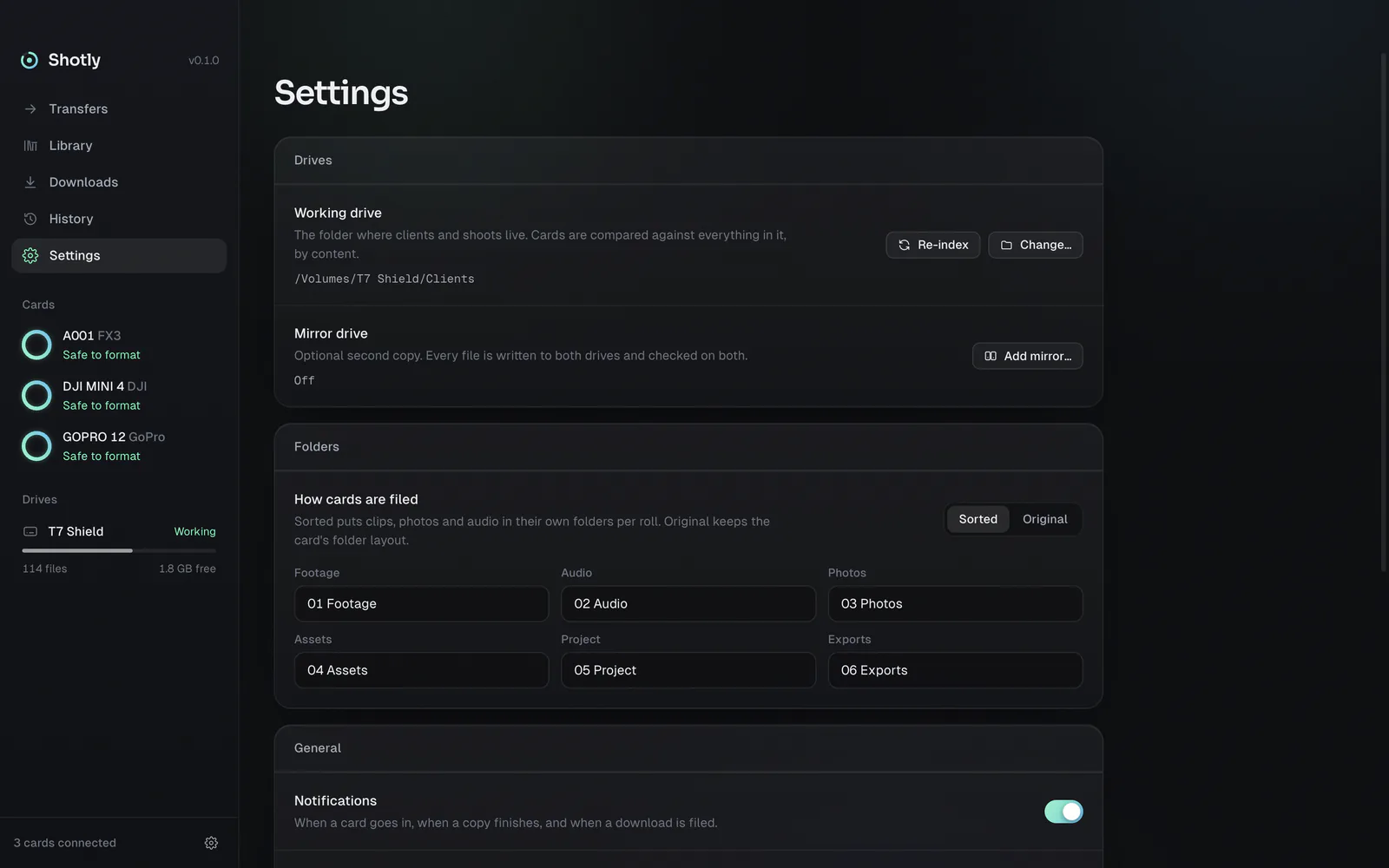Click the '/Volumes/T7 Shield/Clients' path
Viewport: 1389px width, 868px height.
coord(385,279)
